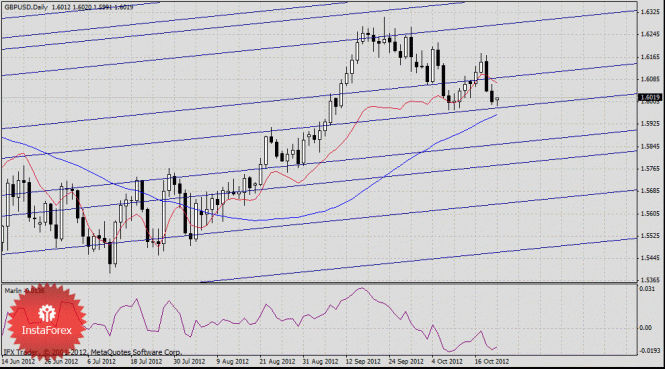Viewport: 665px width, 369px height.
Task: Click the 1.5765 price level label
Action: pos(651,169)
